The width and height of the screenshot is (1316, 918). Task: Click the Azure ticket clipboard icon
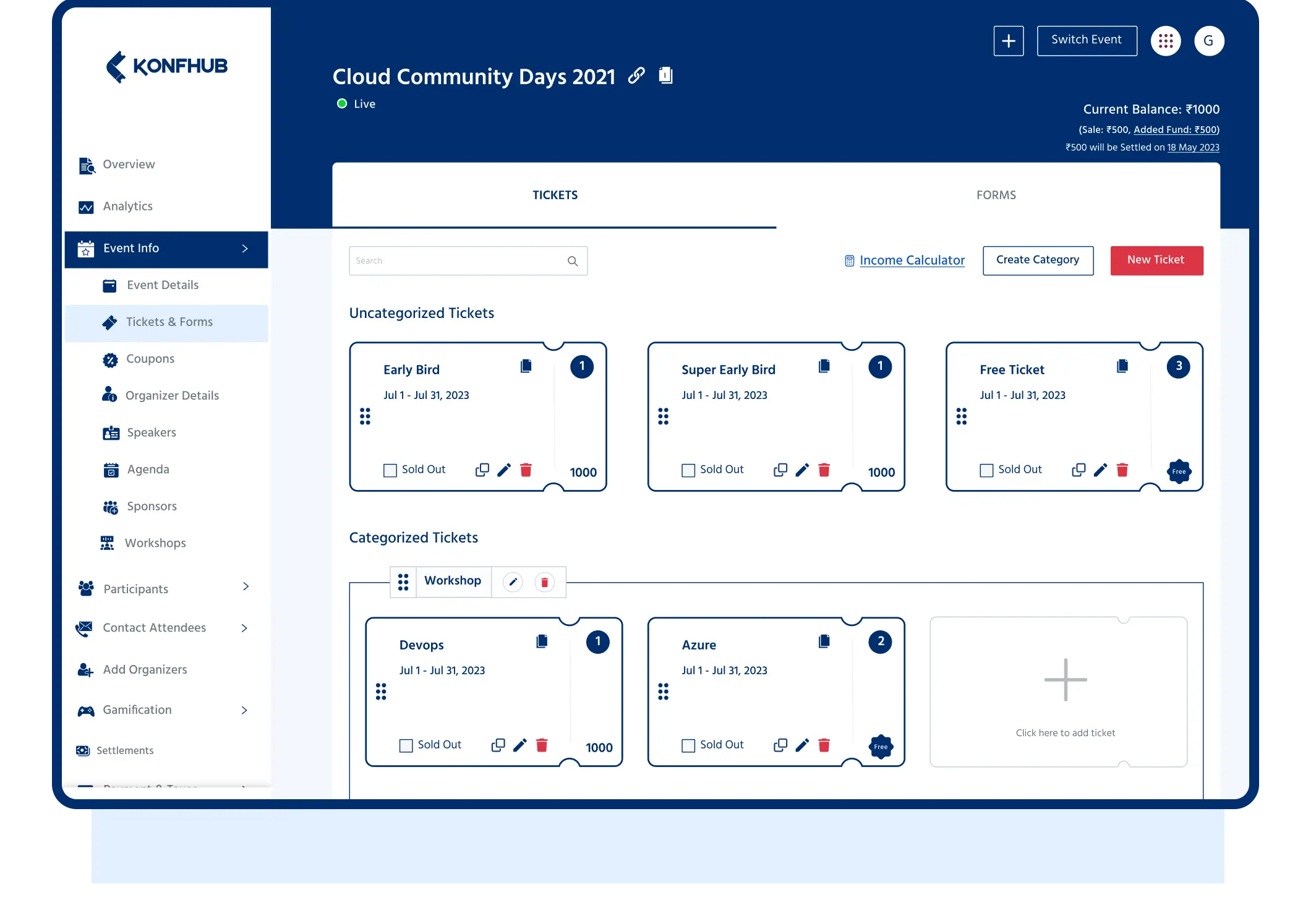(x=824, y=641)
